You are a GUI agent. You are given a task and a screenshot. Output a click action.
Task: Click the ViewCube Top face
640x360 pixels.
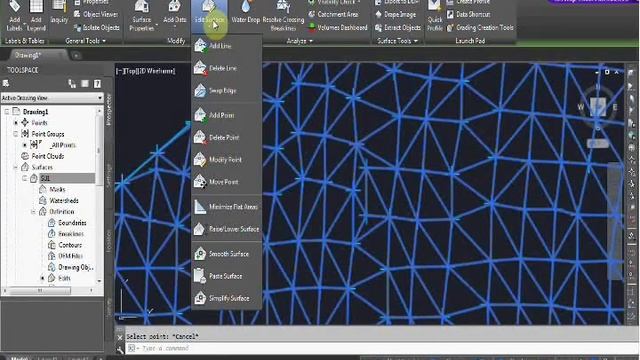coord(598,107)
